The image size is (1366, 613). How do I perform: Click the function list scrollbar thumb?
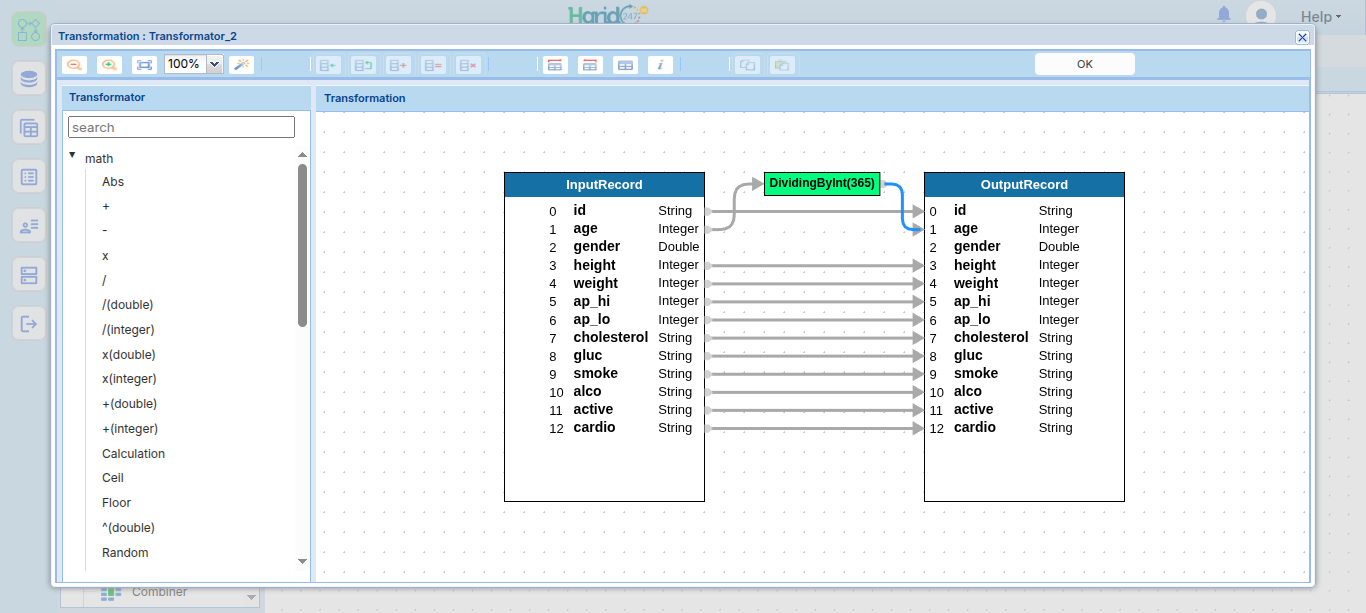302,245
